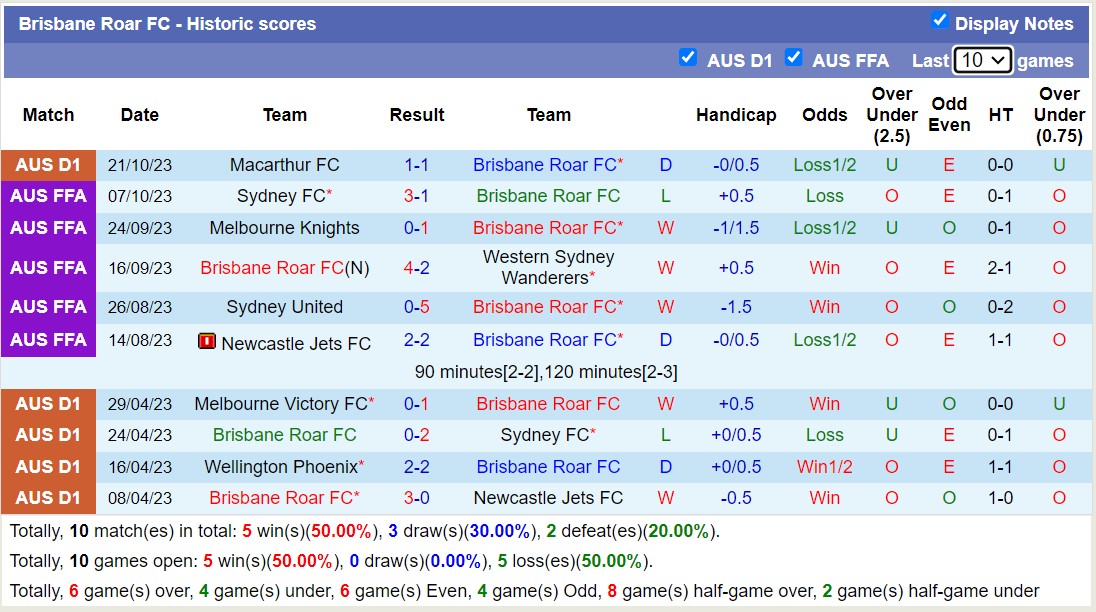Viewport: 1096px width, 612px height.
Task: Open the Macarthur FC team page
Action: coord(284,164)
